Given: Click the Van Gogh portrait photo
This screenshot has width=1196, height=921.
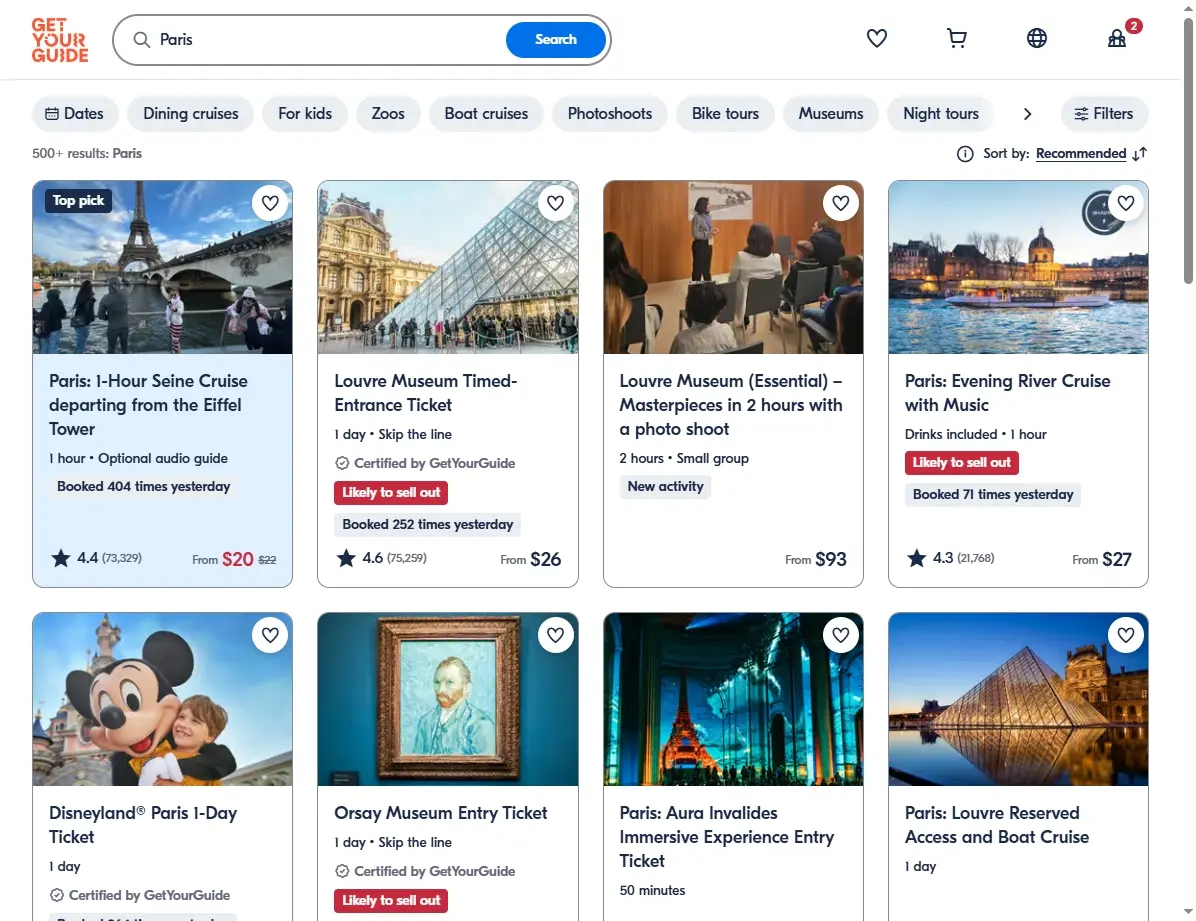Looking at the screenshot, I should [x=448, y=699].
